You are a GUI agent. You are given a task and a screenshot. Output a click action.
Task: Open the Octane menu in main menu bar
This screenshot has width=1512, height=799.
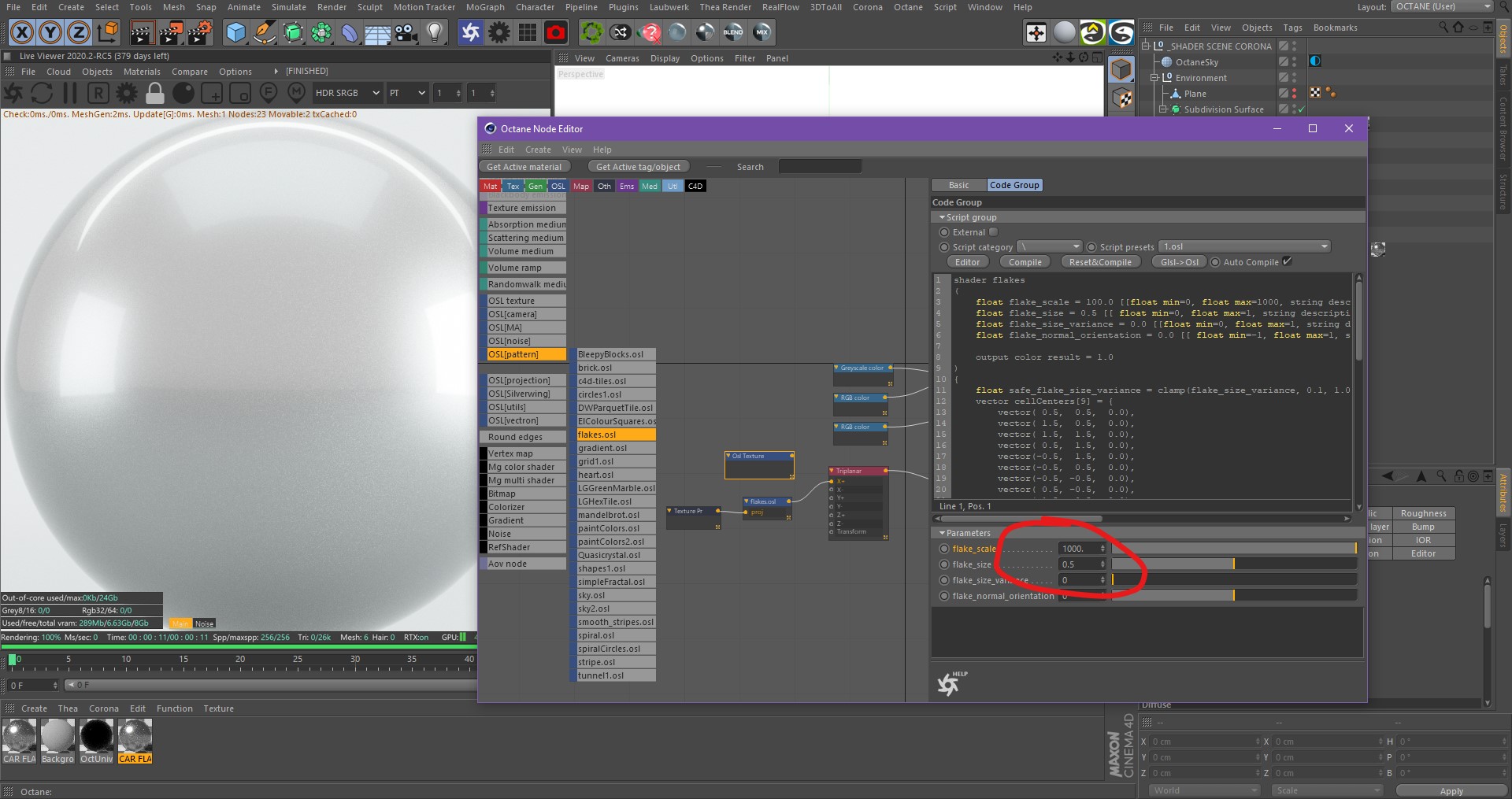click(908, 7)
